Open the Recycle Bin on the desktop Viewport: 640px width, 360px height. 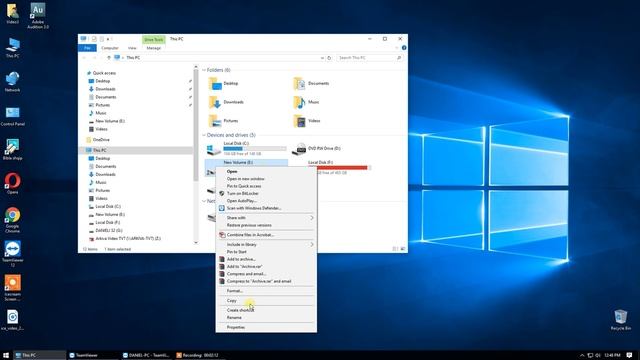(620, 320)
